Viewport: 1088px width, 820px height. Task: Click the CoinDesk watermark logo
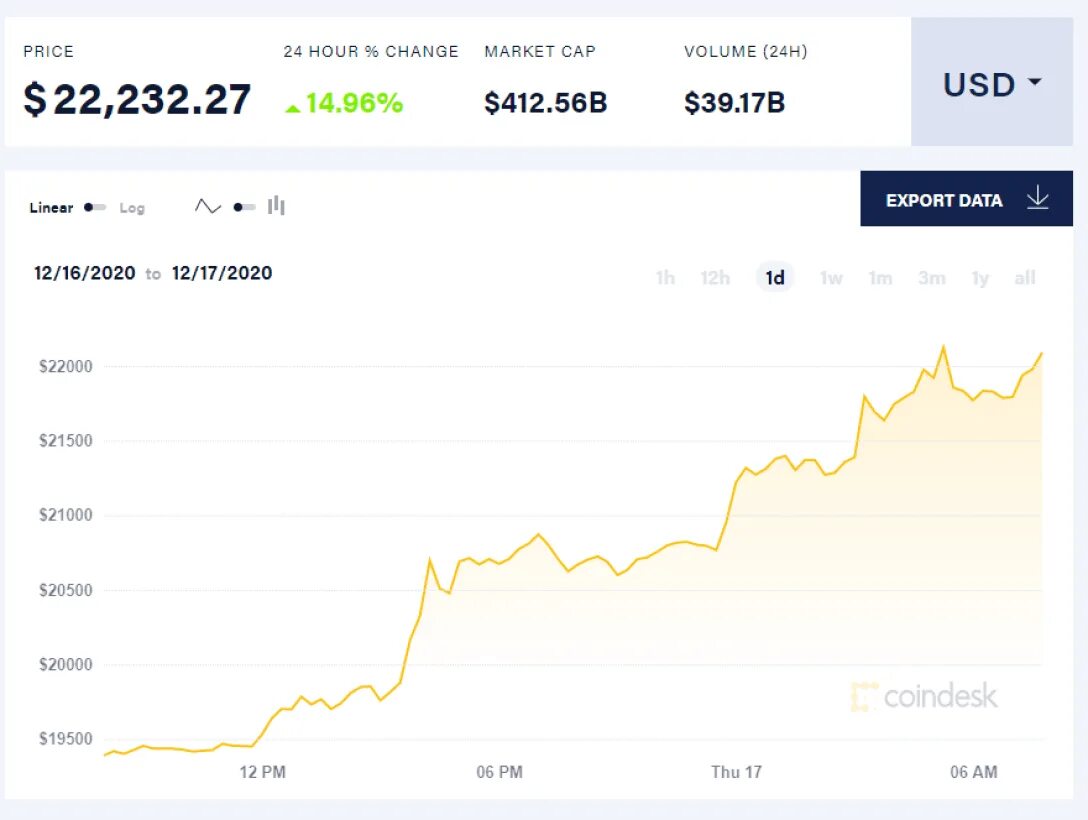pos(924,696)
